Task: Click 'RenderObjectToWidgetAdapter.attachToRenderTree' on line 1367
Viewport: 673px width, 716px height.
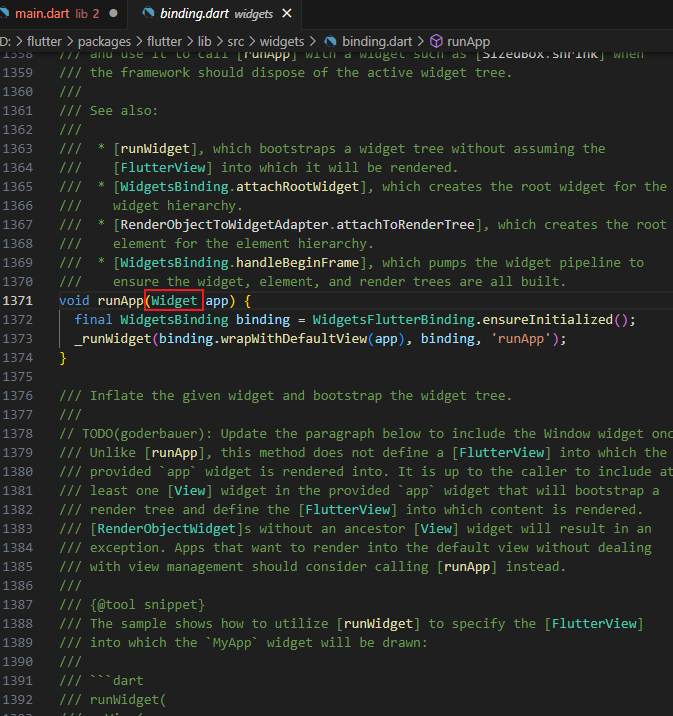Action: click(x=297, y=225)
